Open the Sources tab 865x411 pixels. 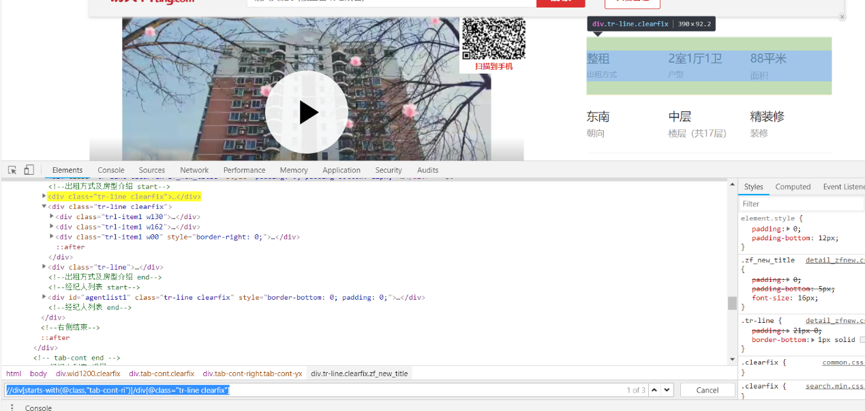(x=152, y=170)
